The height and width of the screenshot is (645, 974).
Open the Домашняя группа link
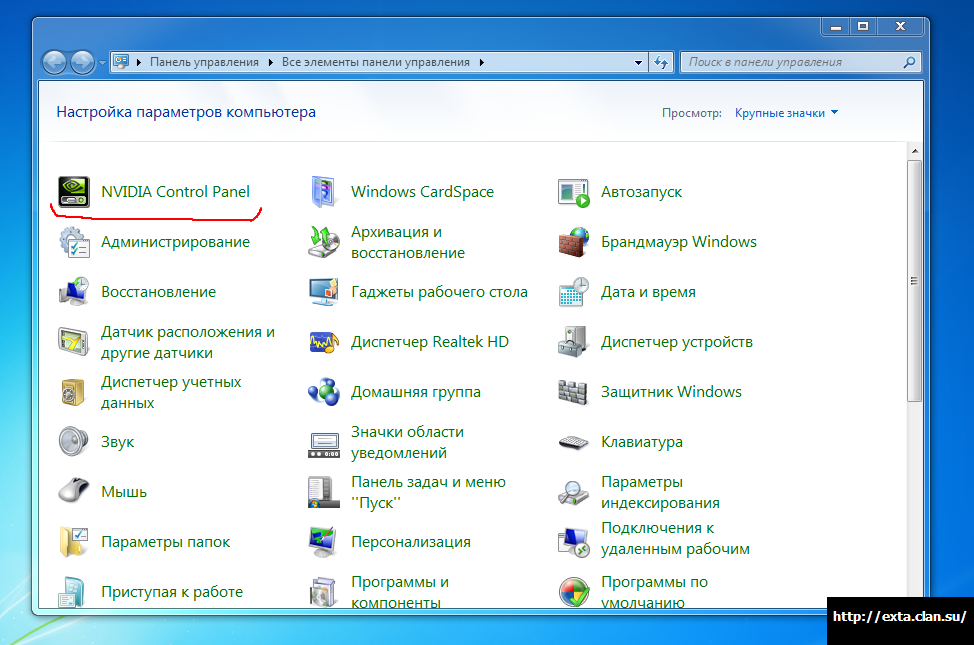[x=416, y=392]
